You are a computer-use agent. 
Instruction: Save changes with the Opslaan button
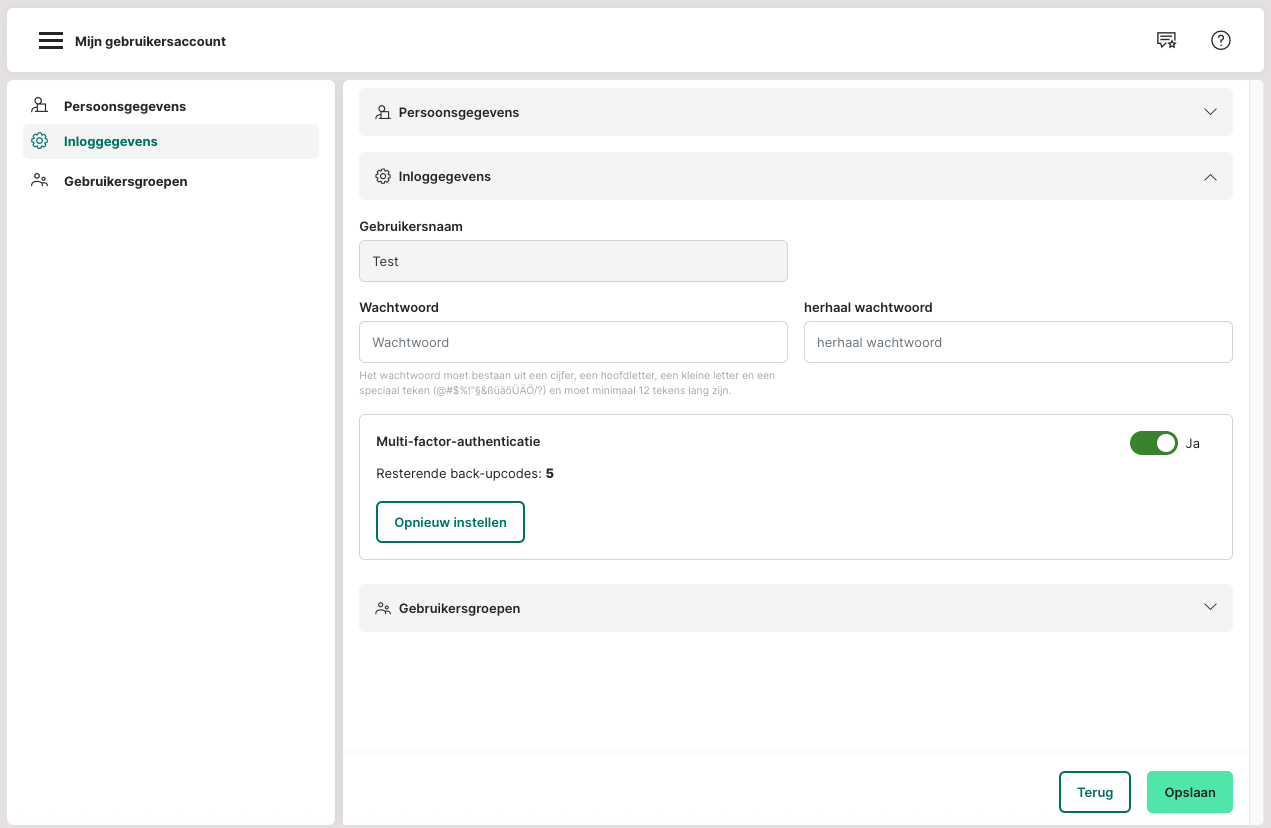click(x=1189, y=792)
